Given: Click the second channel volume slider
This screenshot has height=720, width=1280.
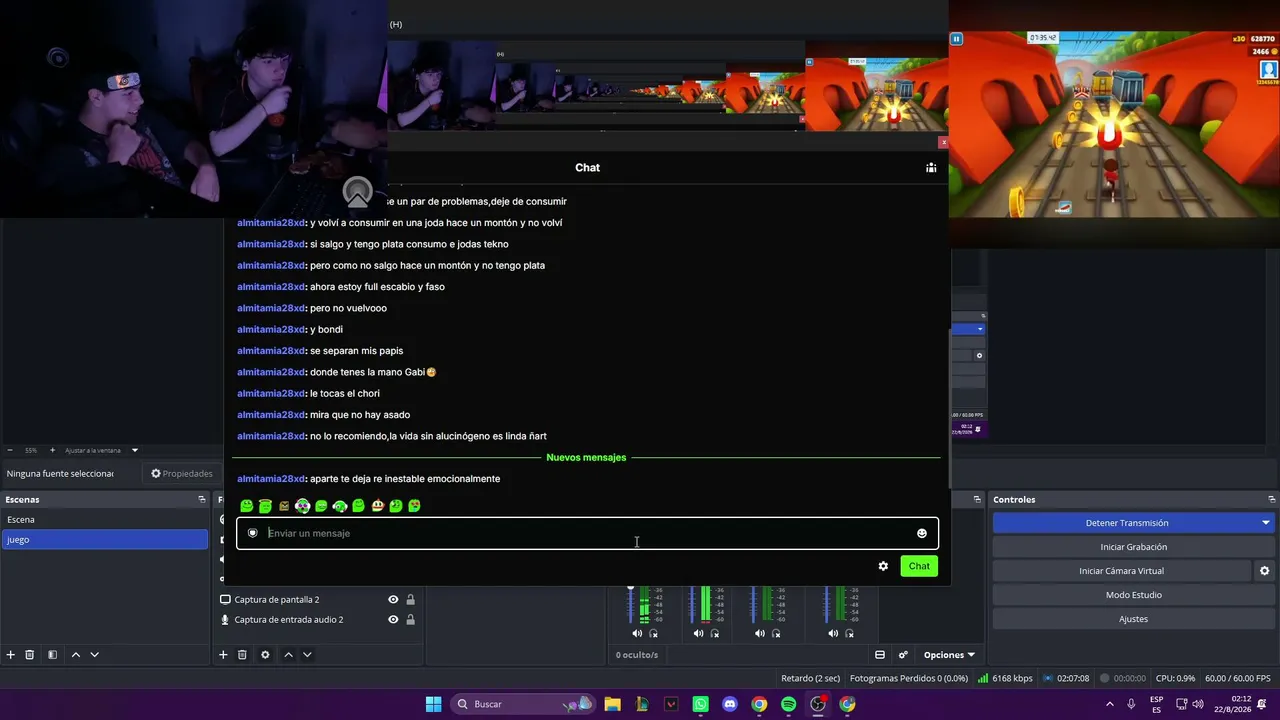Looking at the screenshot, I should [x=691, y=603].
